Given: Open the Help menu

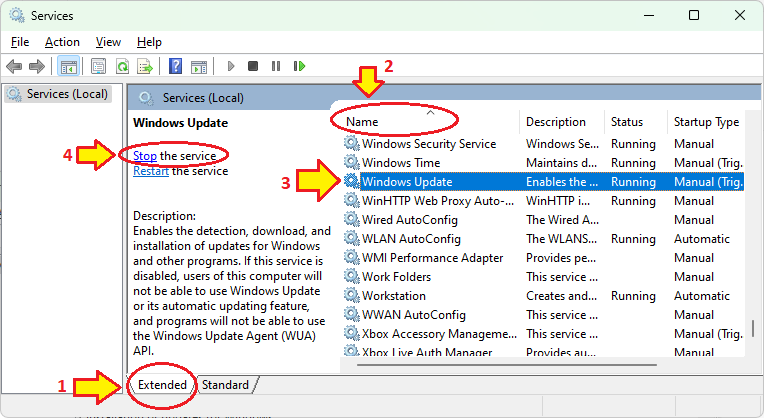Looking at the screenshot, I should pyautogui.click(x=149, y=42).
